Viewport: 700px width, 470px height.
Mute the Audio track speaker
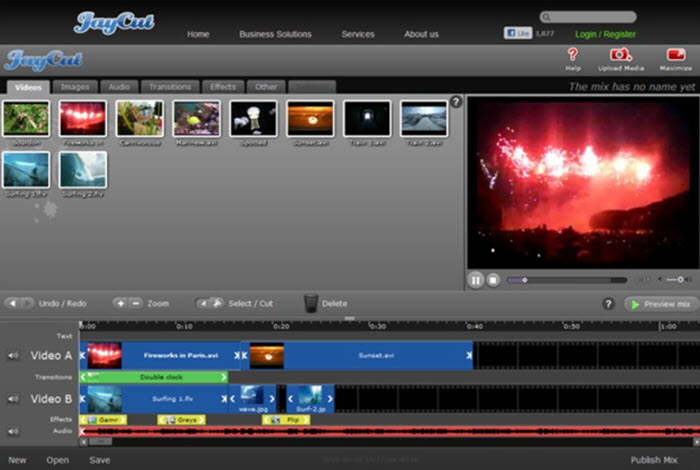[x=13, y=432]
